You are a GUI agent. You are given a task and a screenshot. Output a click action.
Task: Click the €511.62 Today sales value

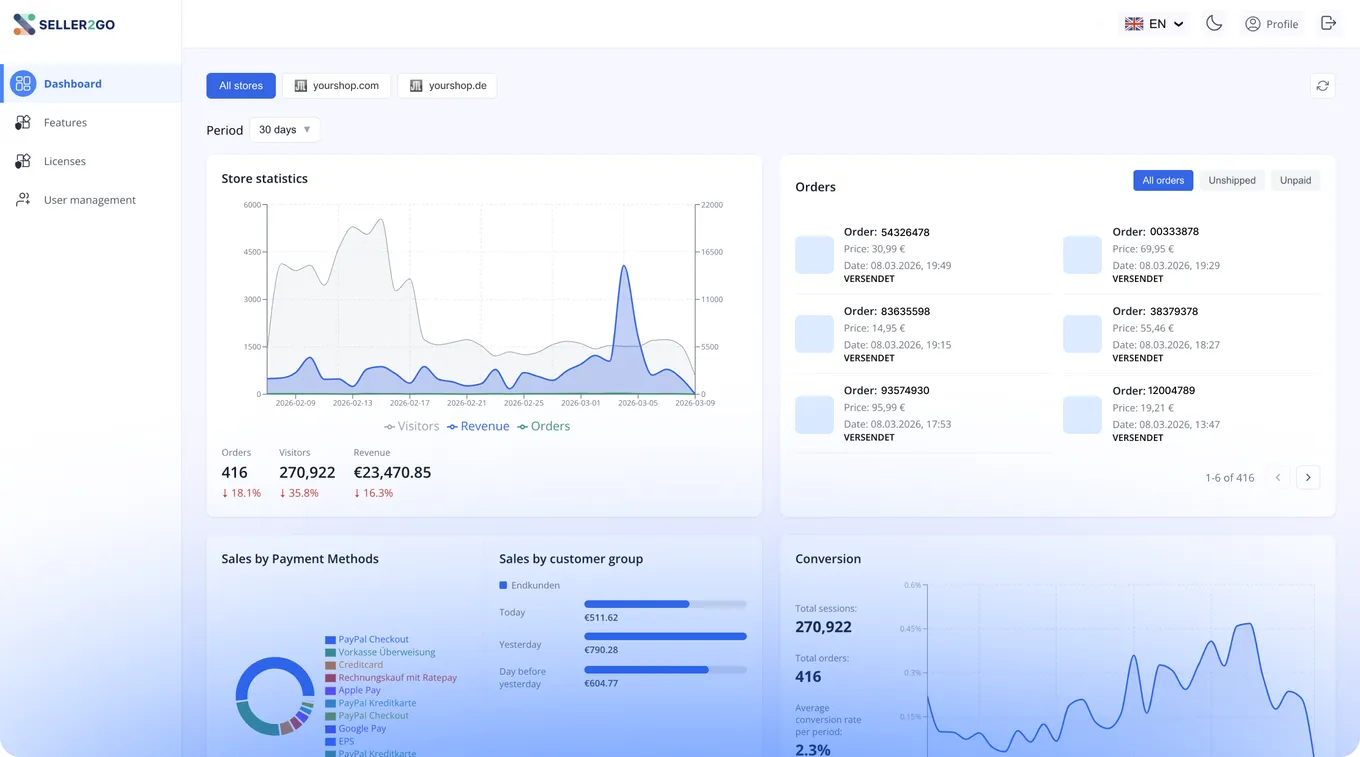click(x=601, y=618)
